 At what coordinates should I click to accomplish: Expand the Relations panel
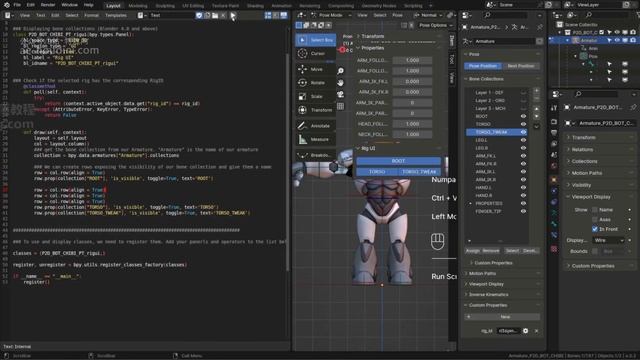pos(600,149)
